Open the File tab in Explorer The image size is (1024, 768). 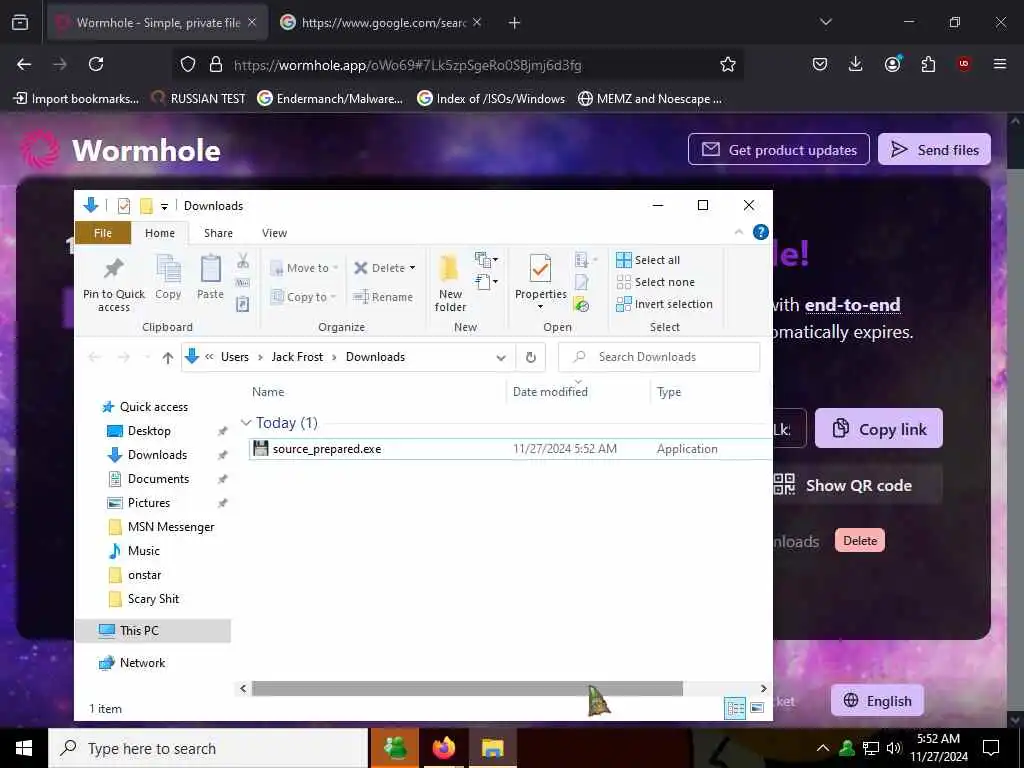click(x=103, y=233)
